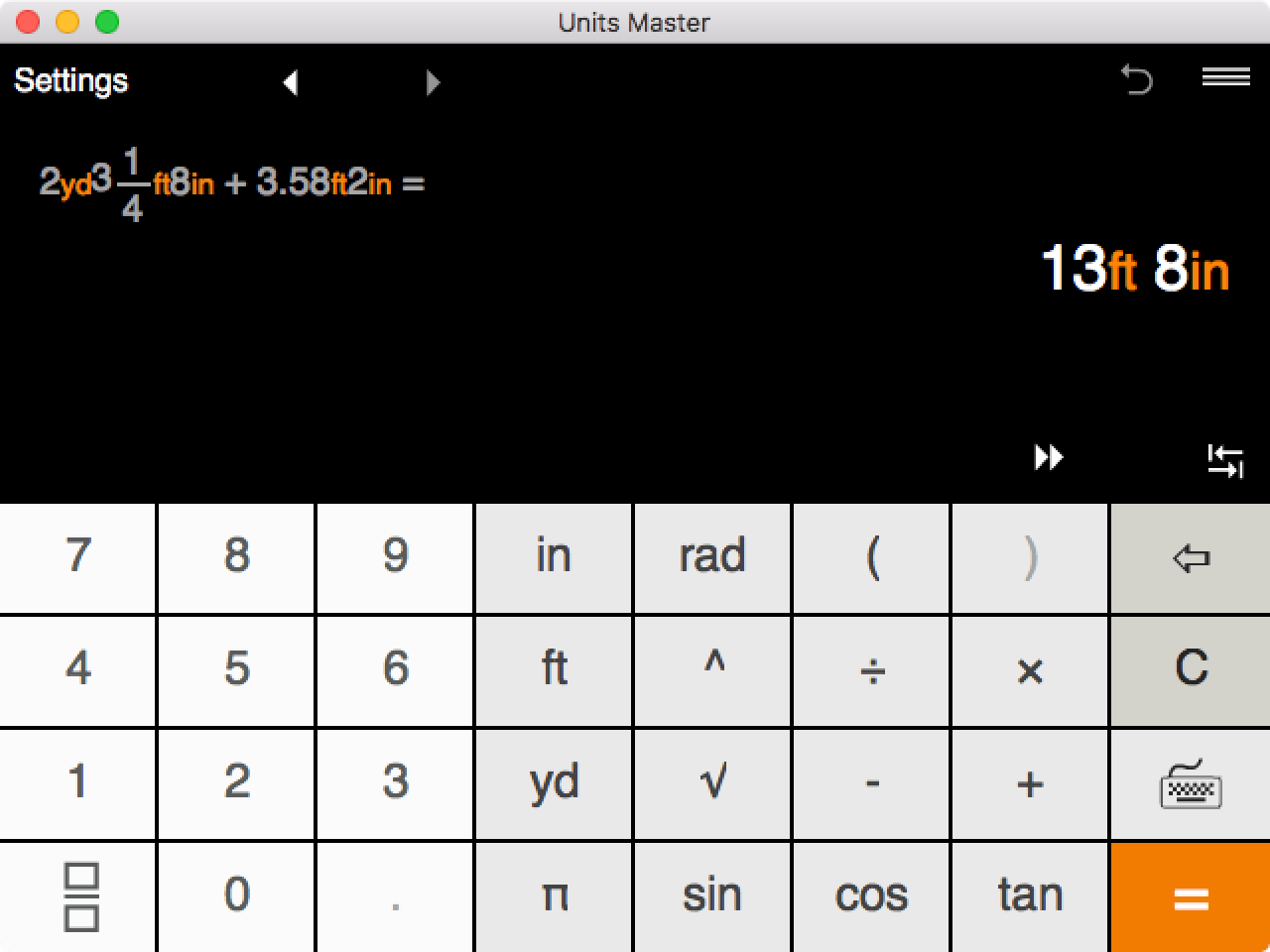1270x952 pixels.
Task: Add feet unit with ft key
Action: pyautogui.click(x=554, y=671)
